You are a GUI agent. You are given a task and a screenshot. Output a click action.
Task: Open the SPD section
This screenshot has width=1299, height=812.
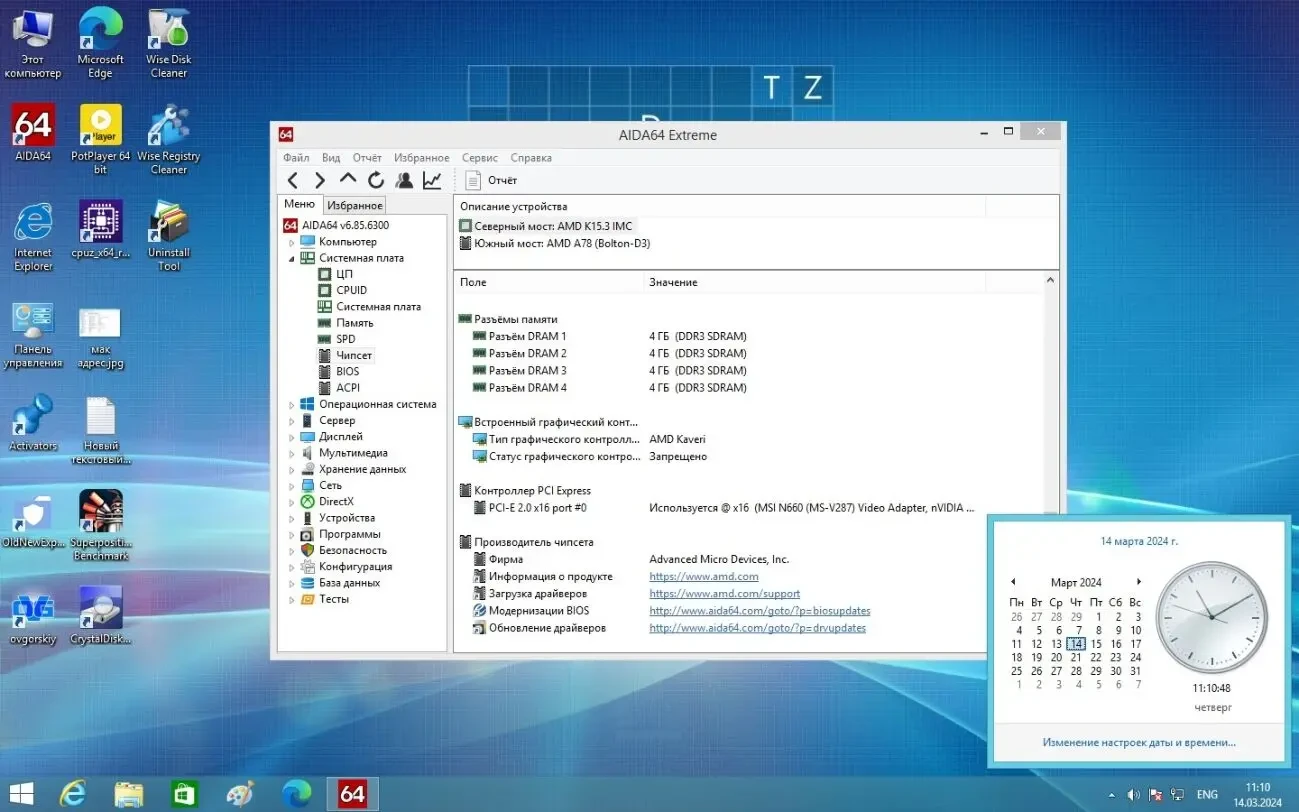coord(343,339)
